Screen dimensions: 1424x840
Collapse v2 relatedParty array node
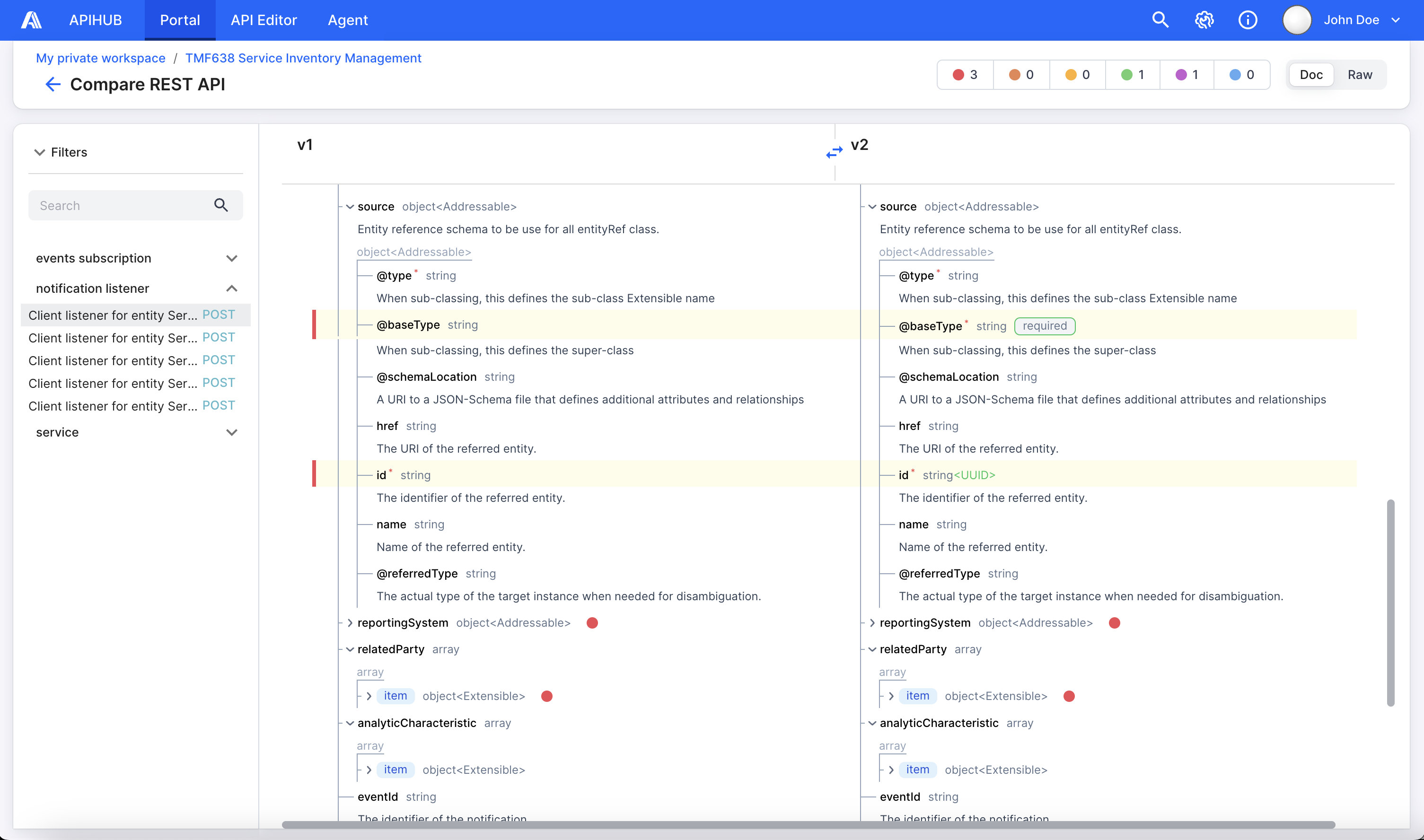point(872,649)
